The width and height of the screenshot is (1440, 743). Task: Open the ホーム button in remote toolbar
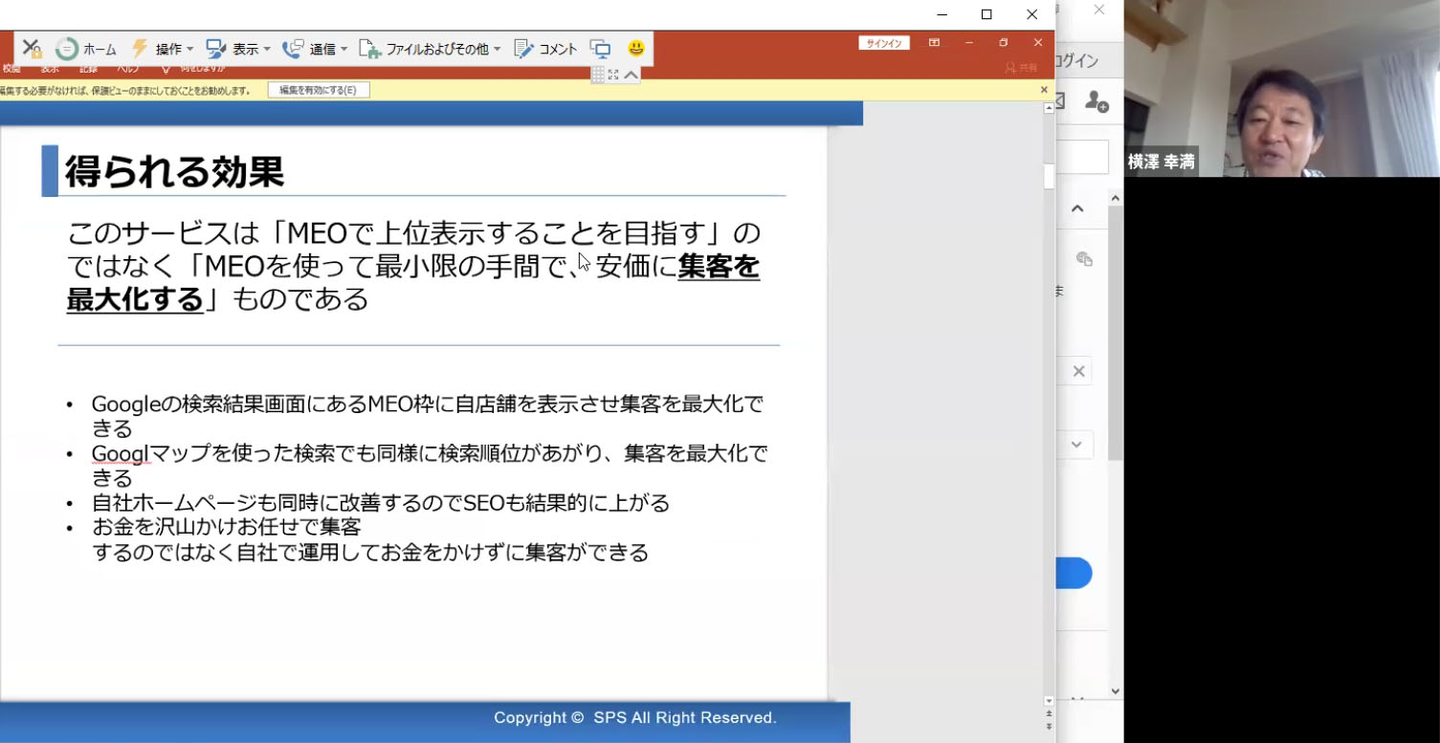(x=87, y=48)
